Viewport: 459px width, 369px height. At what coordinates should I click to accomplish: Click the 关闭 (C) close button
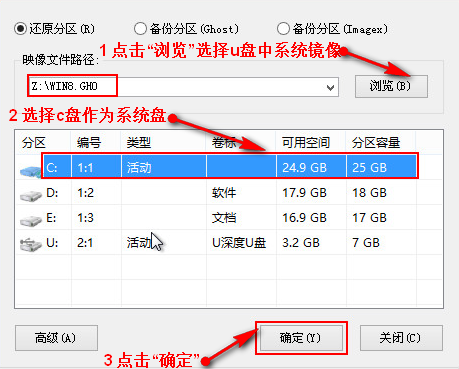(x=401, y=338)
